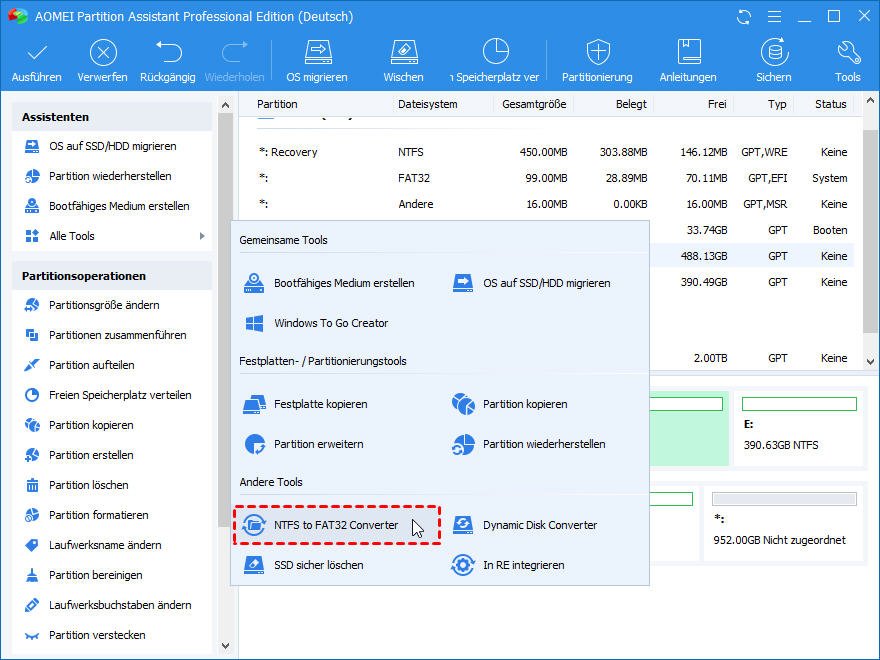Select the 952.00GB Nicht zugeordnet block
Viewport: 880px width, 660px height.
pyautogui.click(x=784, y=524)
